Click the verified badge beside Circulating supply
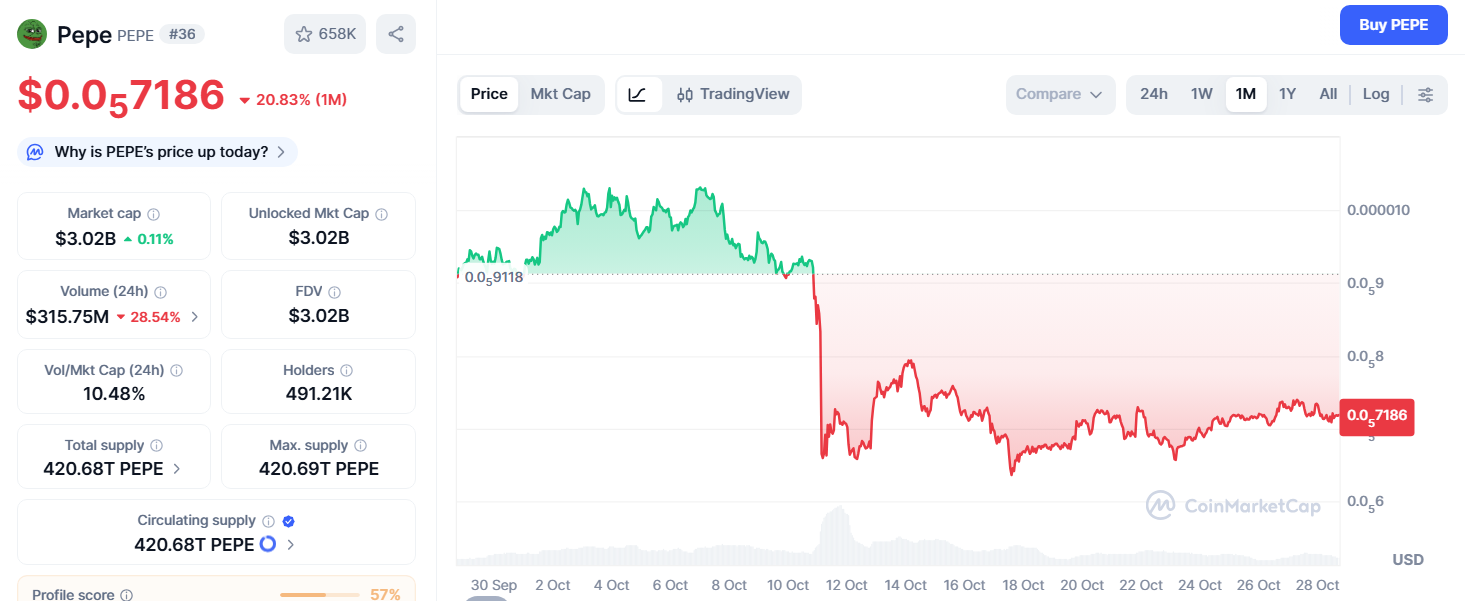Image resolution: width=1465 pixels, height=601 pixels. pyautogui.click(x=289, y=520)
